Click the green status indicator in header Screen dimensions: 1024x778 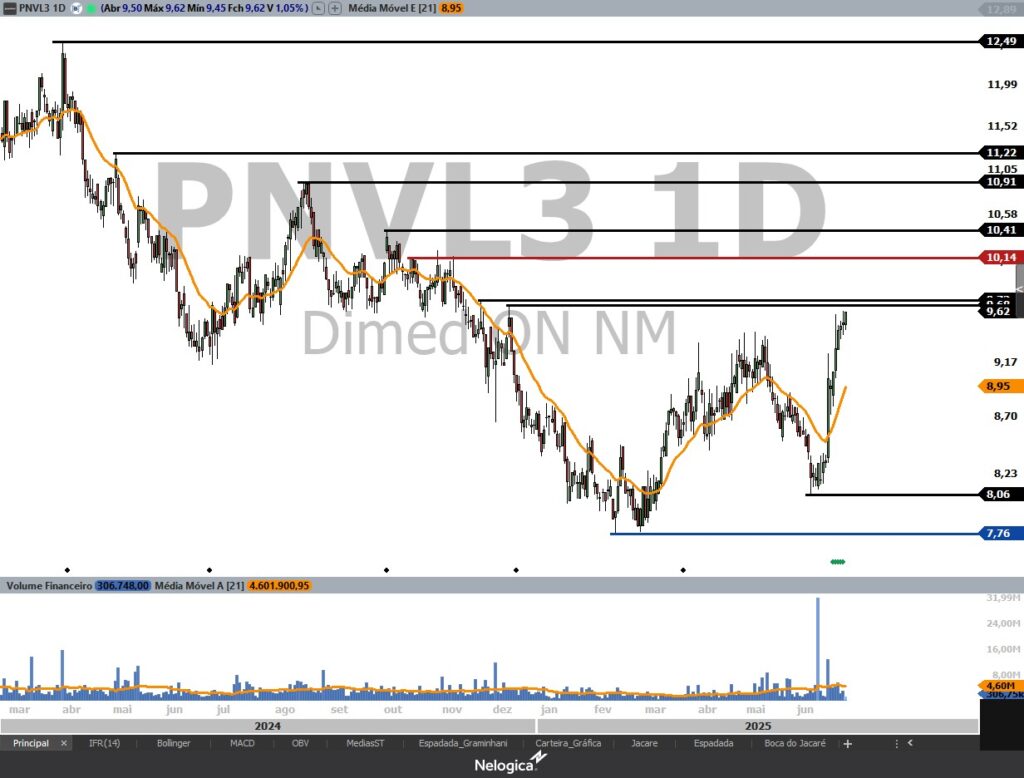point(90,8)
